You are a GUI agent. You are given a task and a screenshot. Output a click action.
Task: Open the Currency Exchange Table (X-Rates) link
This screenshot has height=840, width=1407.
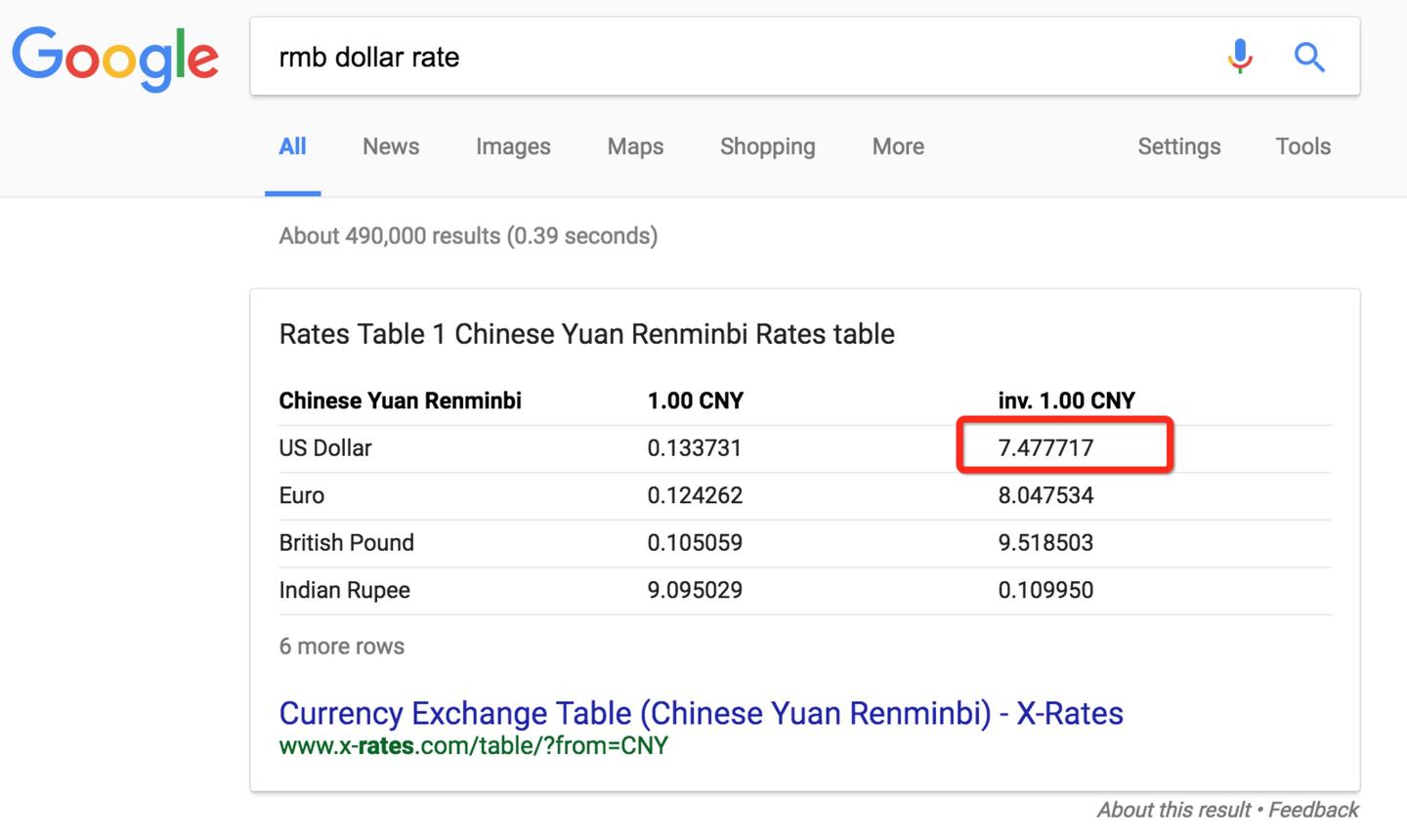701,713
